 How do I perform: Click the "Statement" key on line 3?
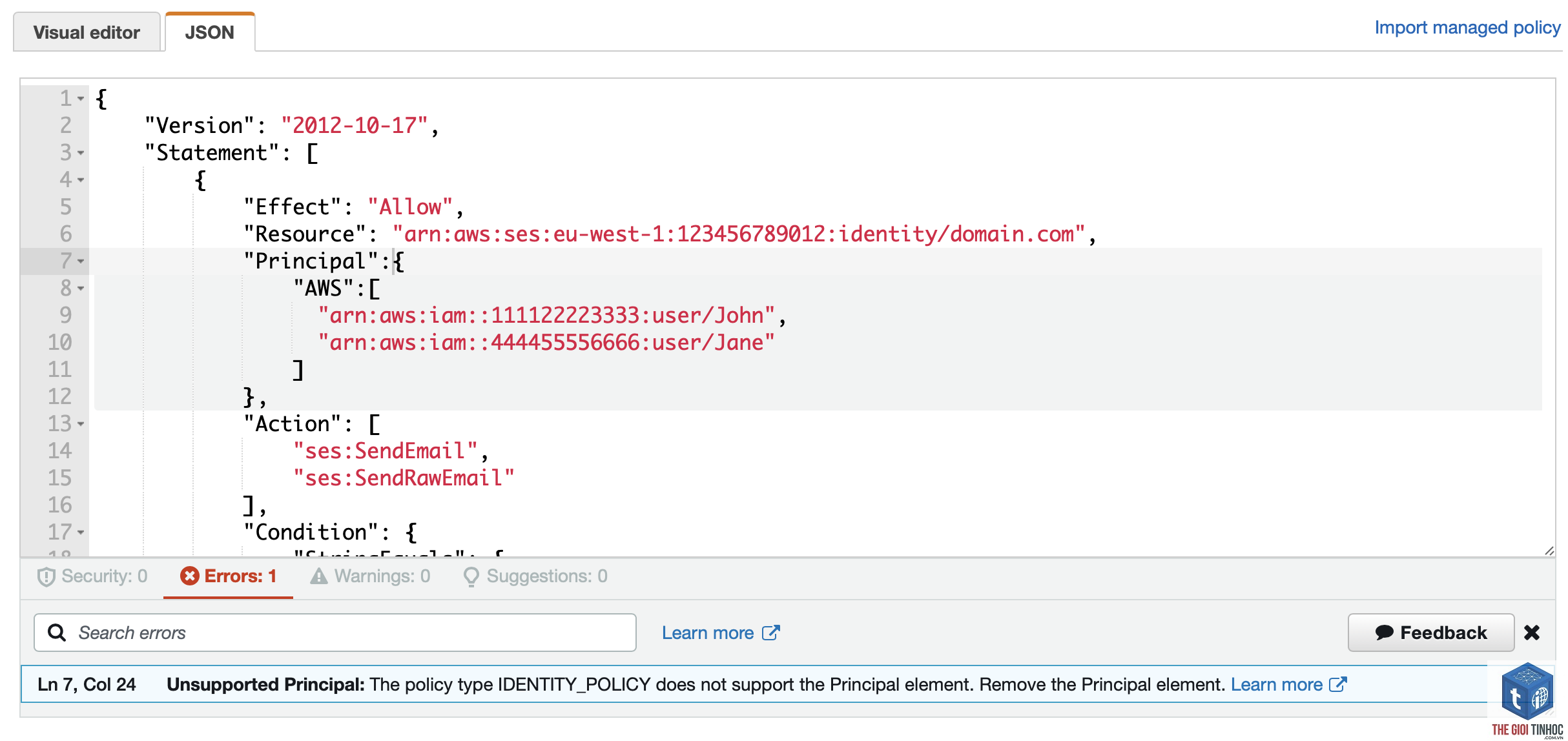pyautogui.click(x=212, y=153)
